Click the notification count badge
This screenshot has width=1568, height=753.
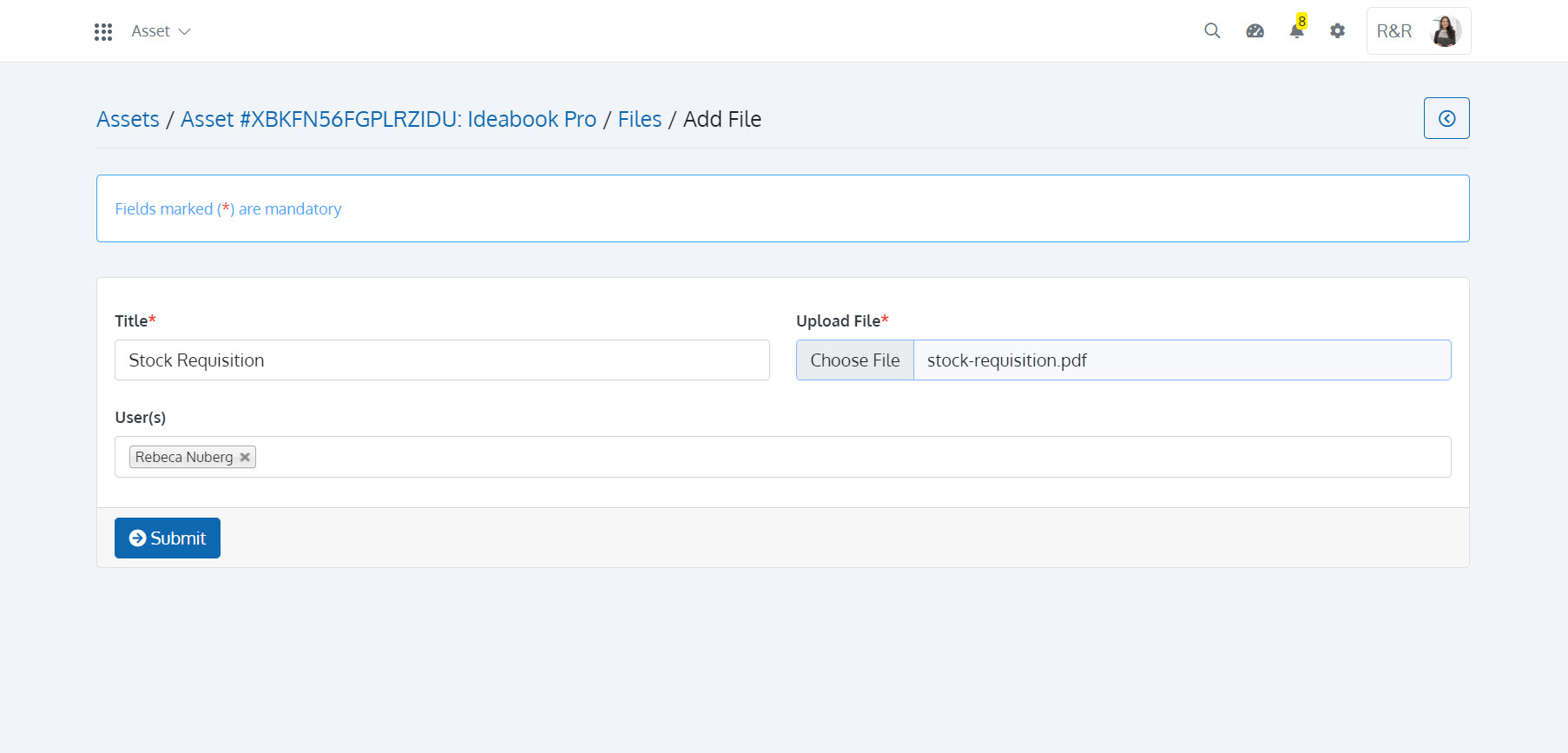(x=1301, y=21)
